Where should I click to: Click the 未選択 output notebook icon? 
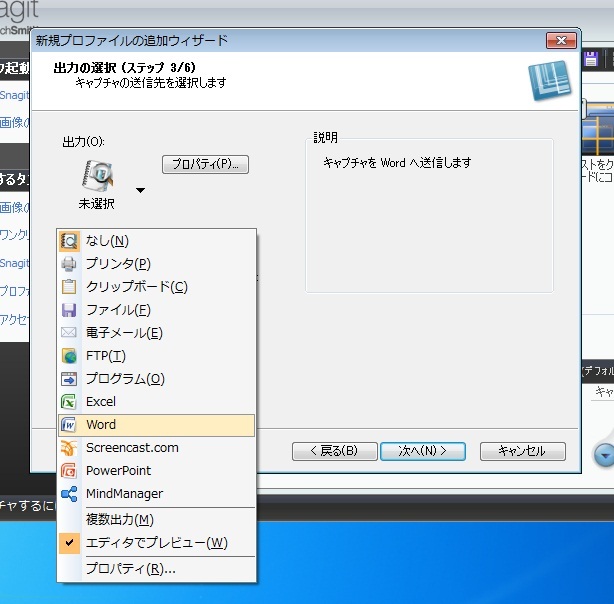point(98,175)
